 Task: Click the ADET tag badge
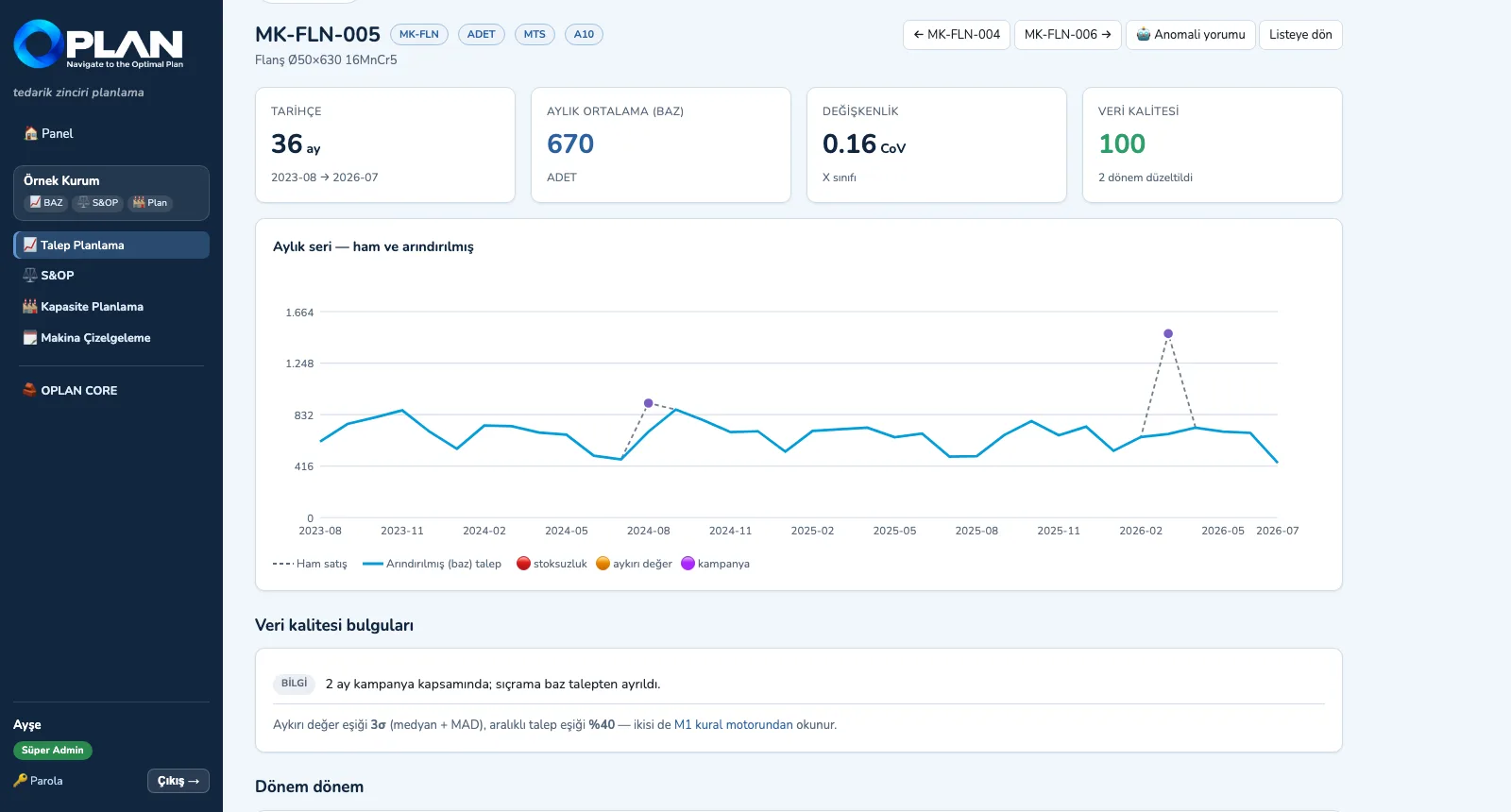click(x=482, y=34)
